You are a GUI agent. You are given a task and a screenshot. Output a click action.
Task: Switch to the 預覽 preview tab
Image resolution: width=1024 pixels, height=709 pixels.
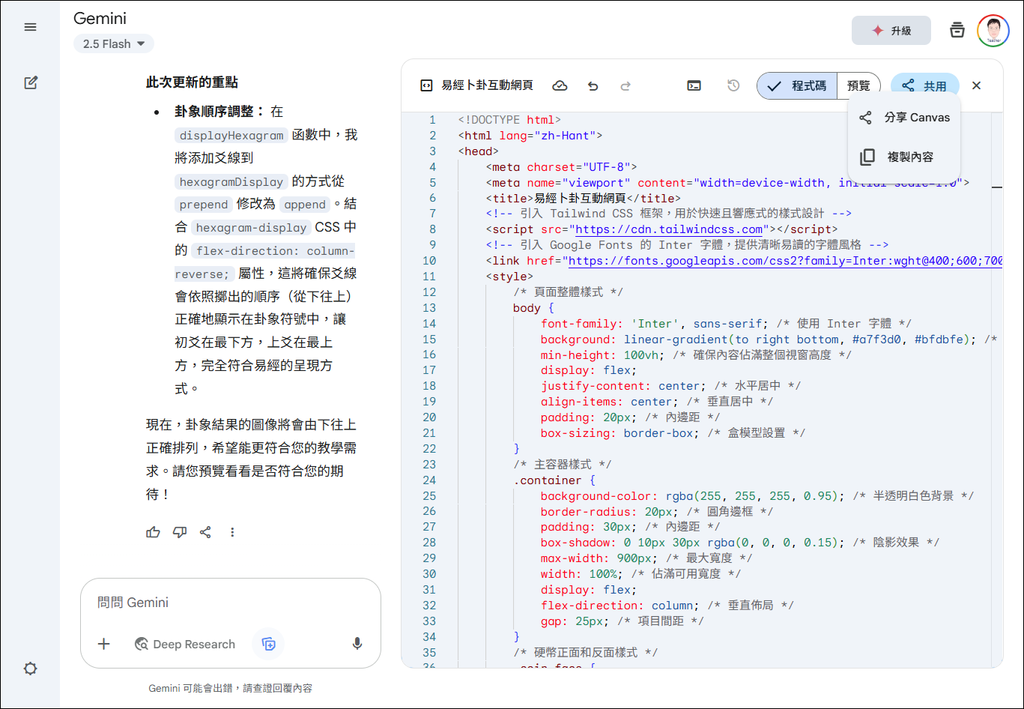click(x=859, y=86)
